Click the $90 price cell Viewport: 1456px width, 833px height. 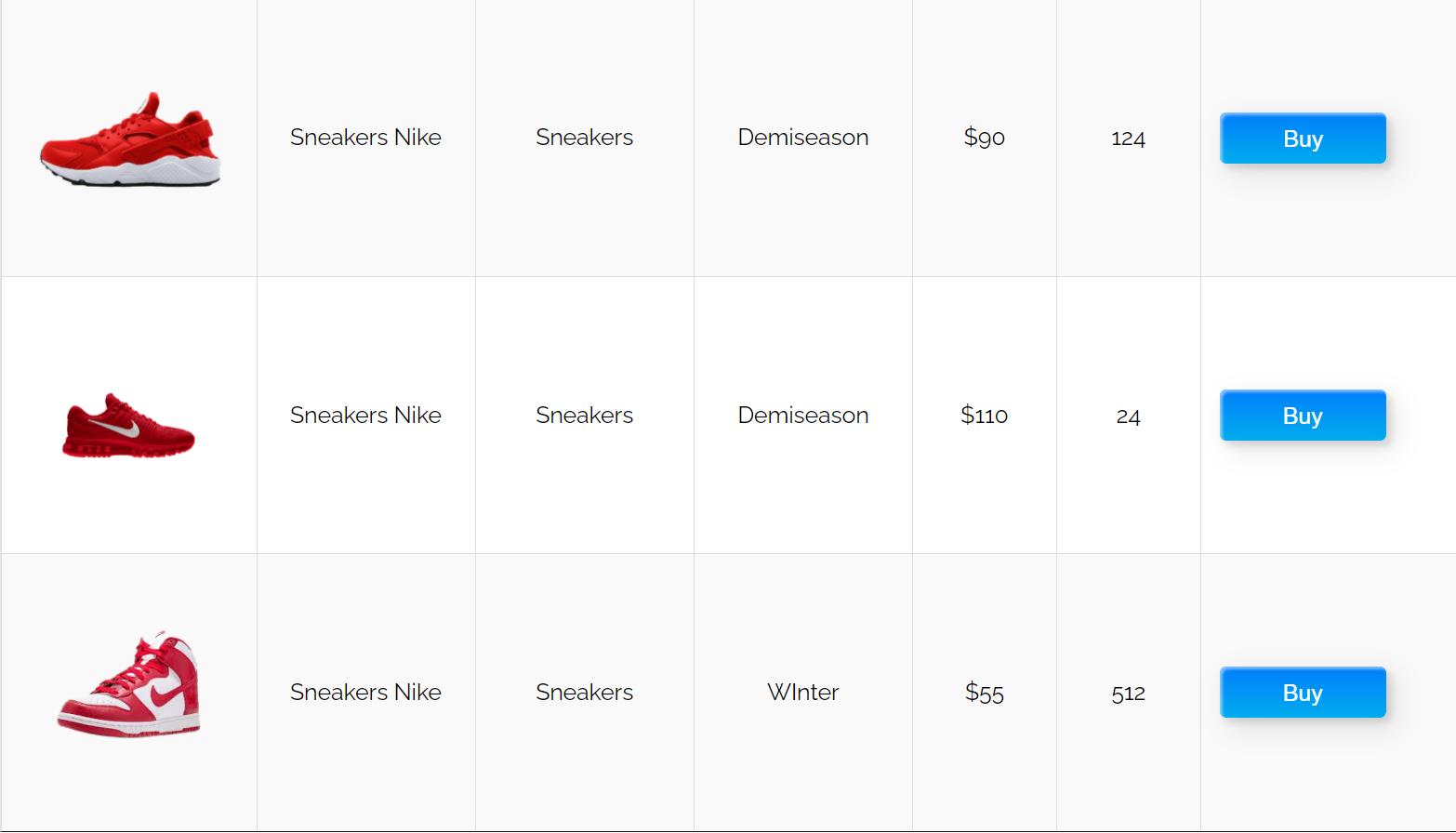(984, 138)
